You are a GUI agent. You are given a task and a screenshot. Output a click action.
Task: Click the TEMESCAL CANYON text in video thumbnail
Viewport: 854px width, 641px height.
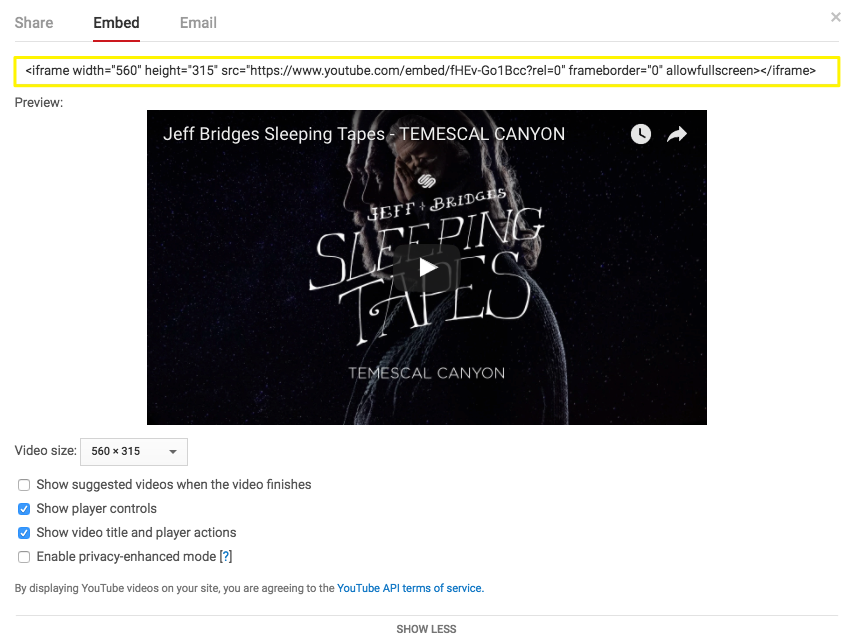coord(426,373)
